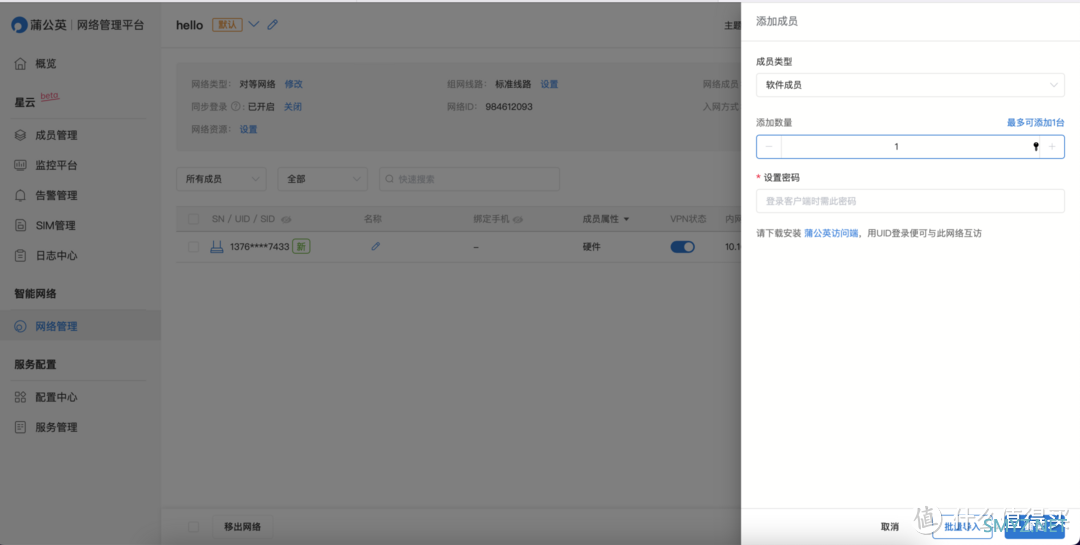Open 成员管理 in the sidebar

coord(56,135)
